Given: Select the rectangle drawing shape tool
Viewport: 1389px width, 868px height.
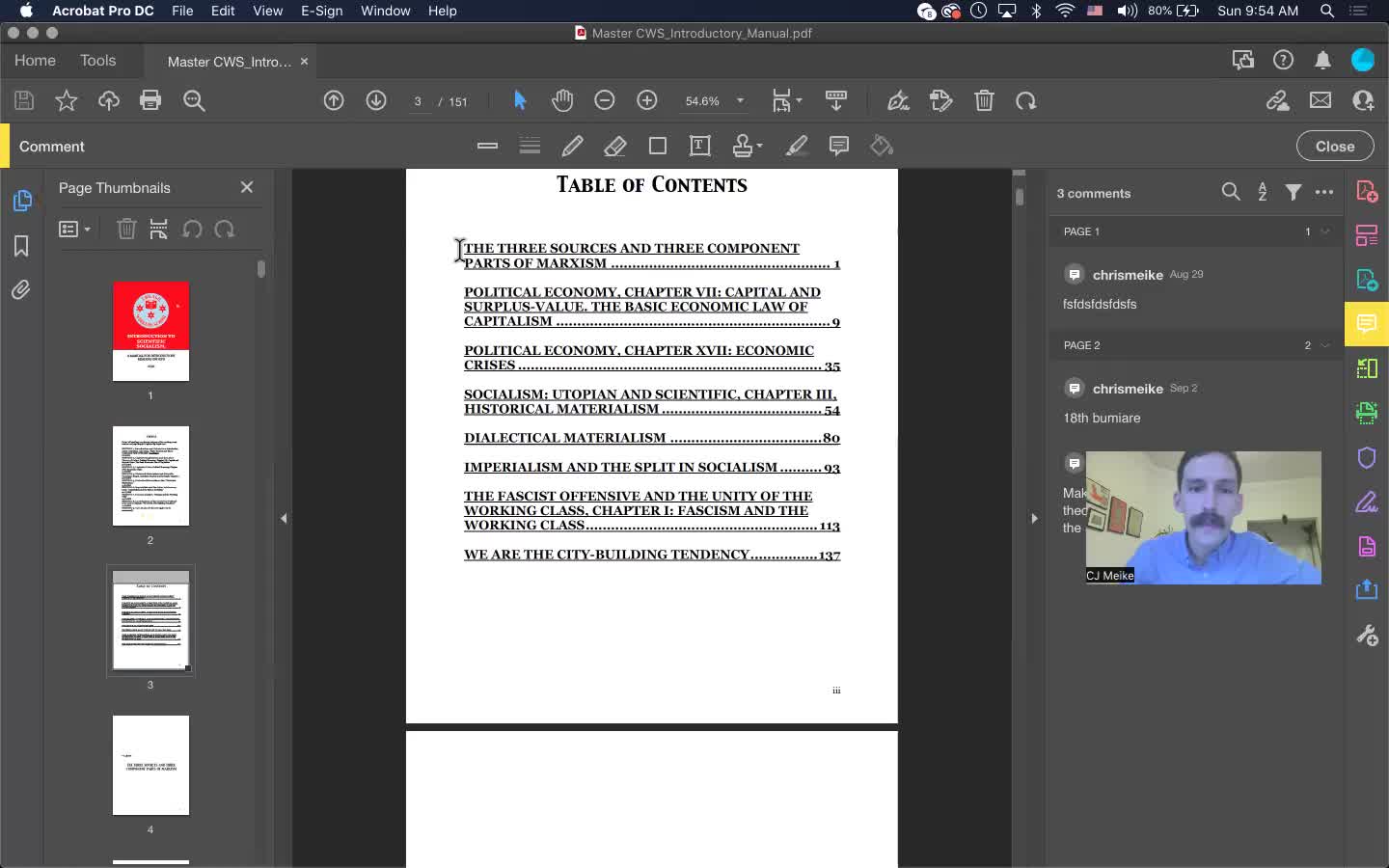Looking at the screenshot, I should pyautogui.click(x=658, y=146).
